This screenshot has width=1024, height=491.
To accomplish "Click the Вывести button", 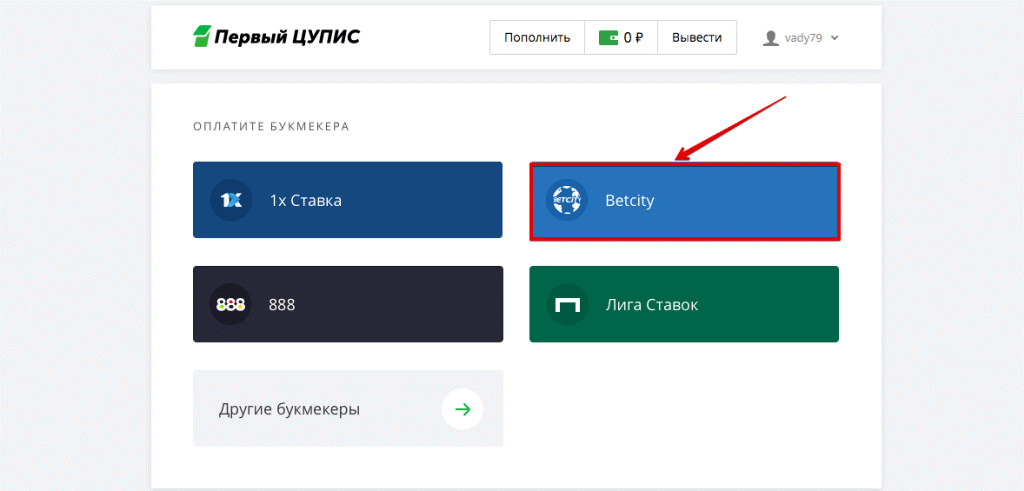I will pos(697,37).
